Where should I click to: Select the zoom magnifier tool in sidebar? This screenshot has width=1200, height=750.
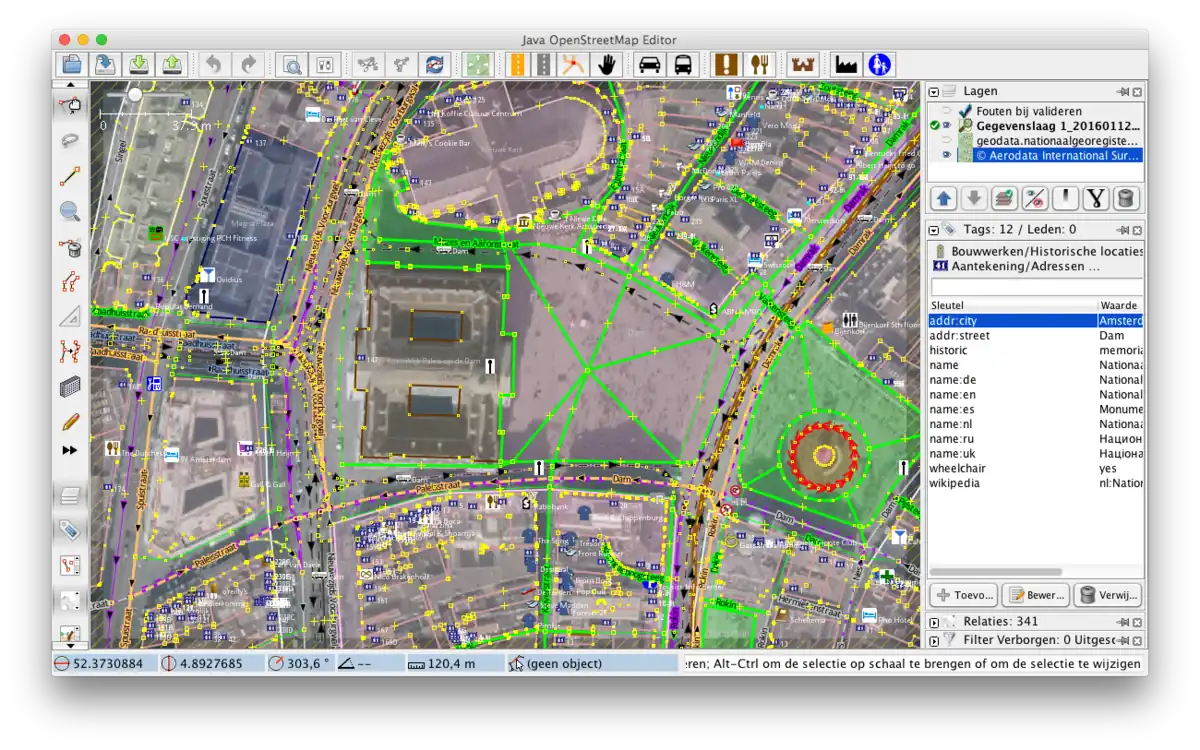70,211
